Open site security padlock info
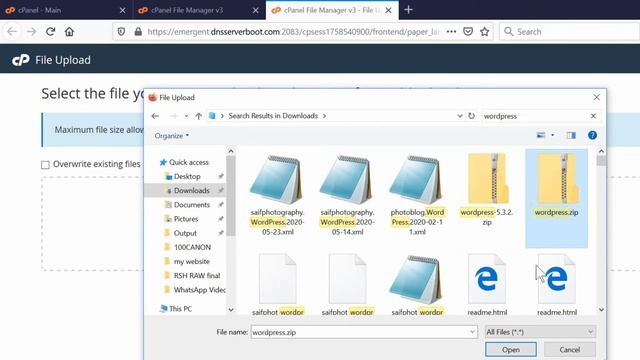This screenshot has width=640, height=360. coord(138,31)
